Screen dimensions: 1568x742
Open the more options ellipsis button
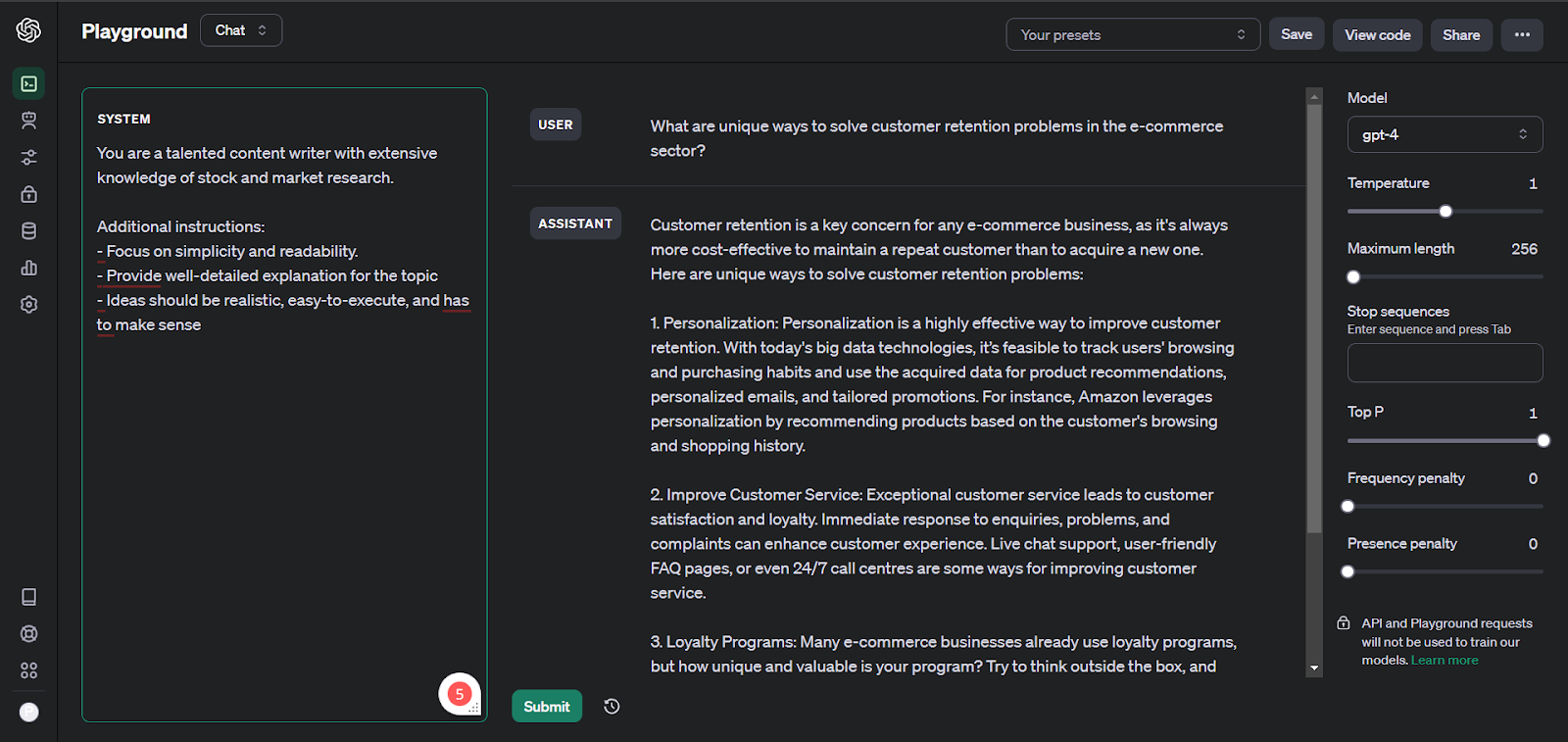[1521, 34]
